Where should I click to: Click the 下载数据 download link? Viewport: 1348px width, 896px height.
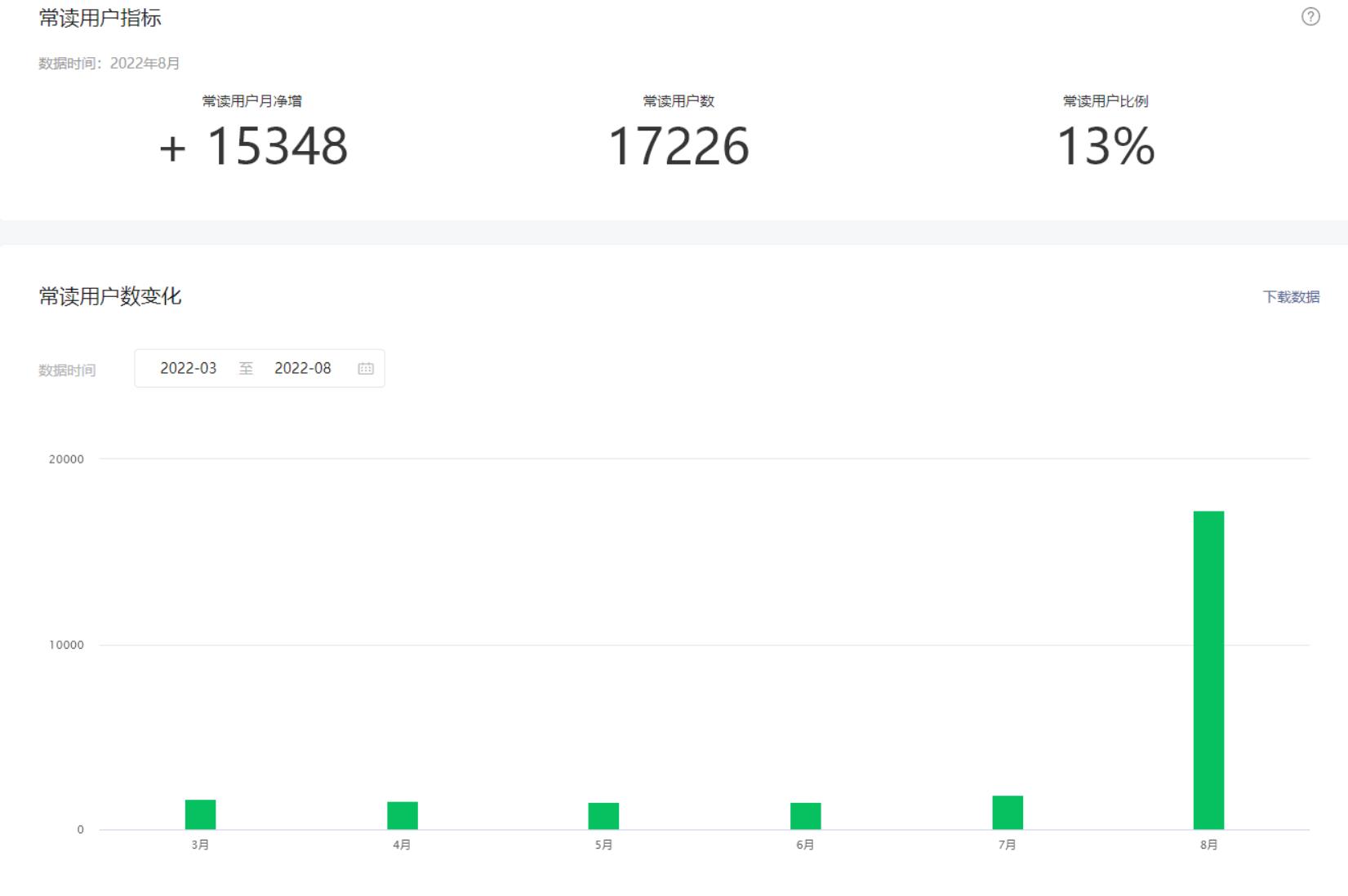[x=1291, y=297]
